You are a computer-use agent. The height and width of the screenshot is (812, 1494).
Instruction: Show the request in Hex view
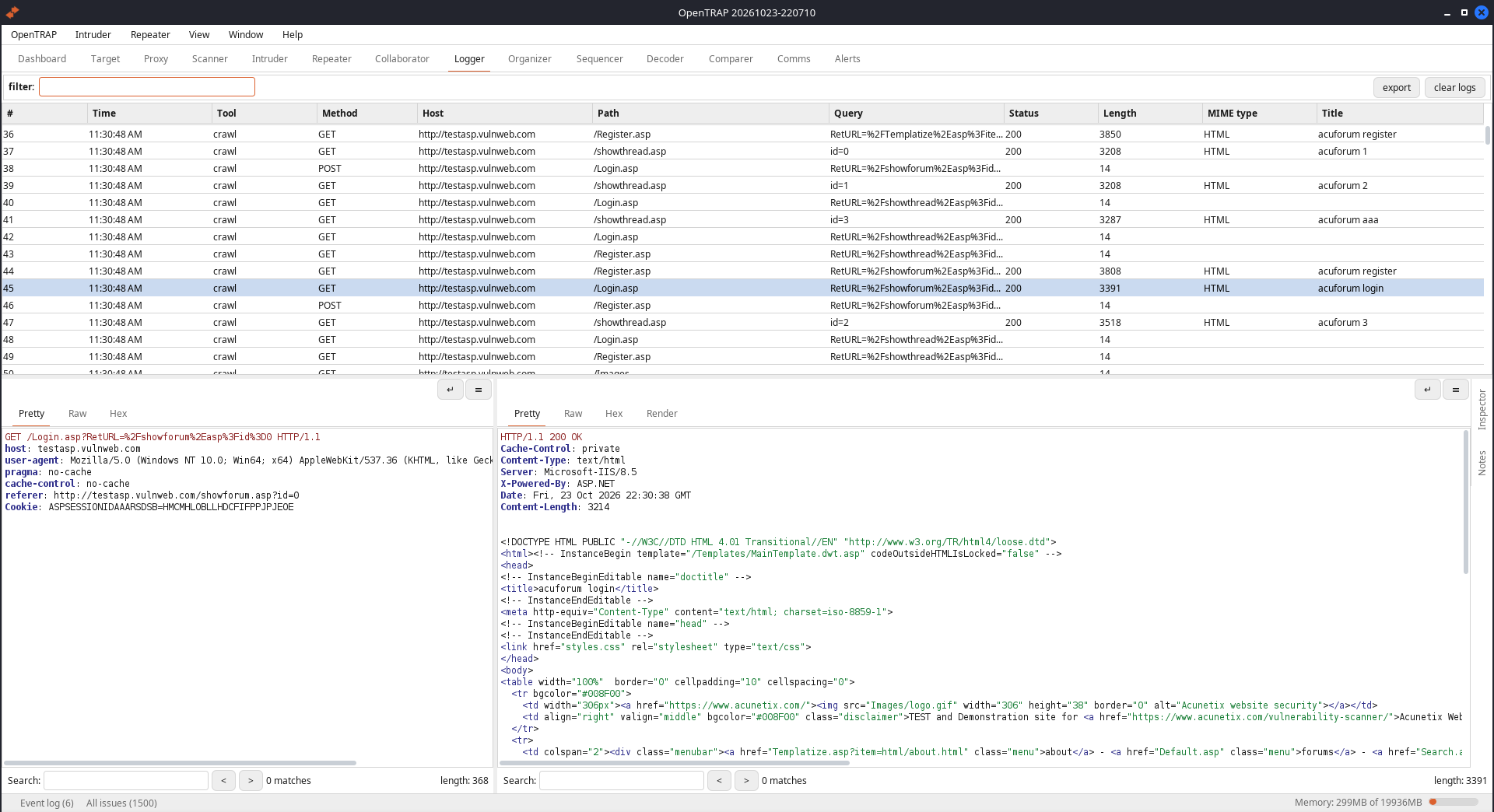[x=118, y=414]
